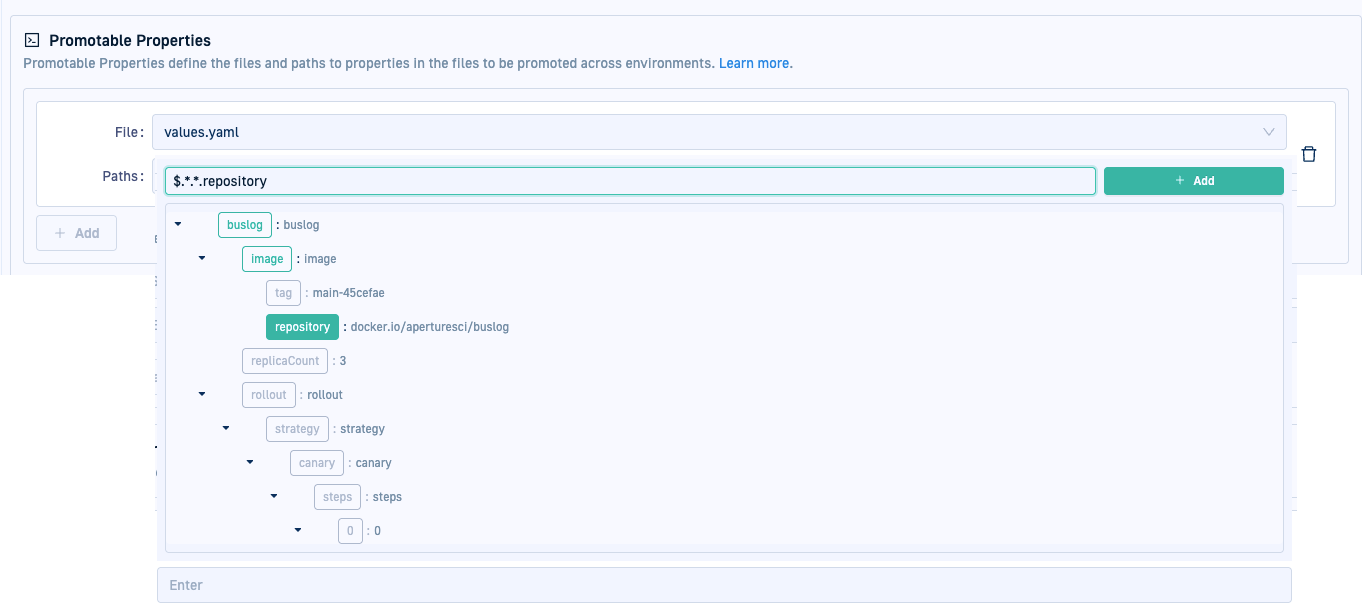
Task: Click the green Add path button
Action: [x=1193, y=181]
